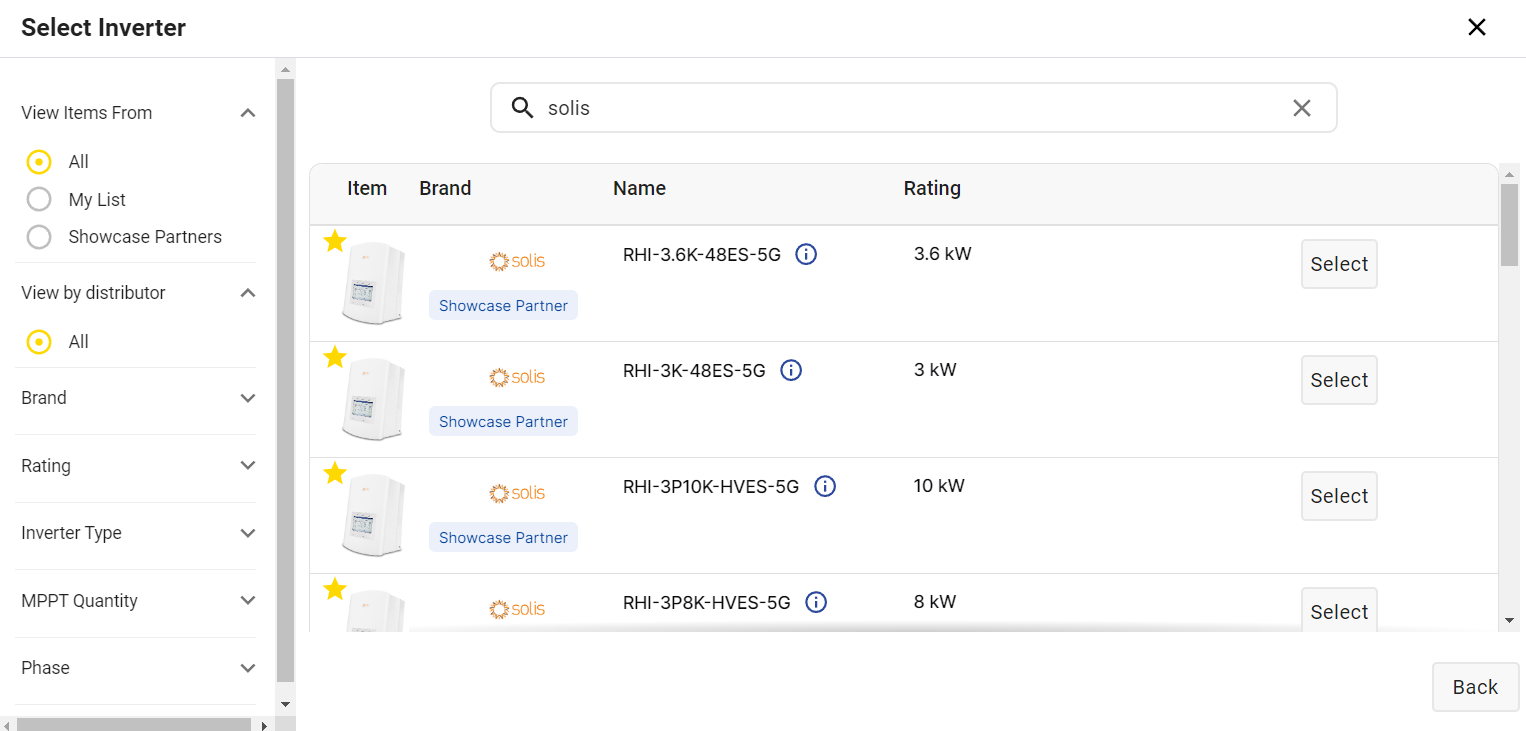Click the Item column header
The height and width of the screenshot is (731, 1526).
click(x=367, y=188)
